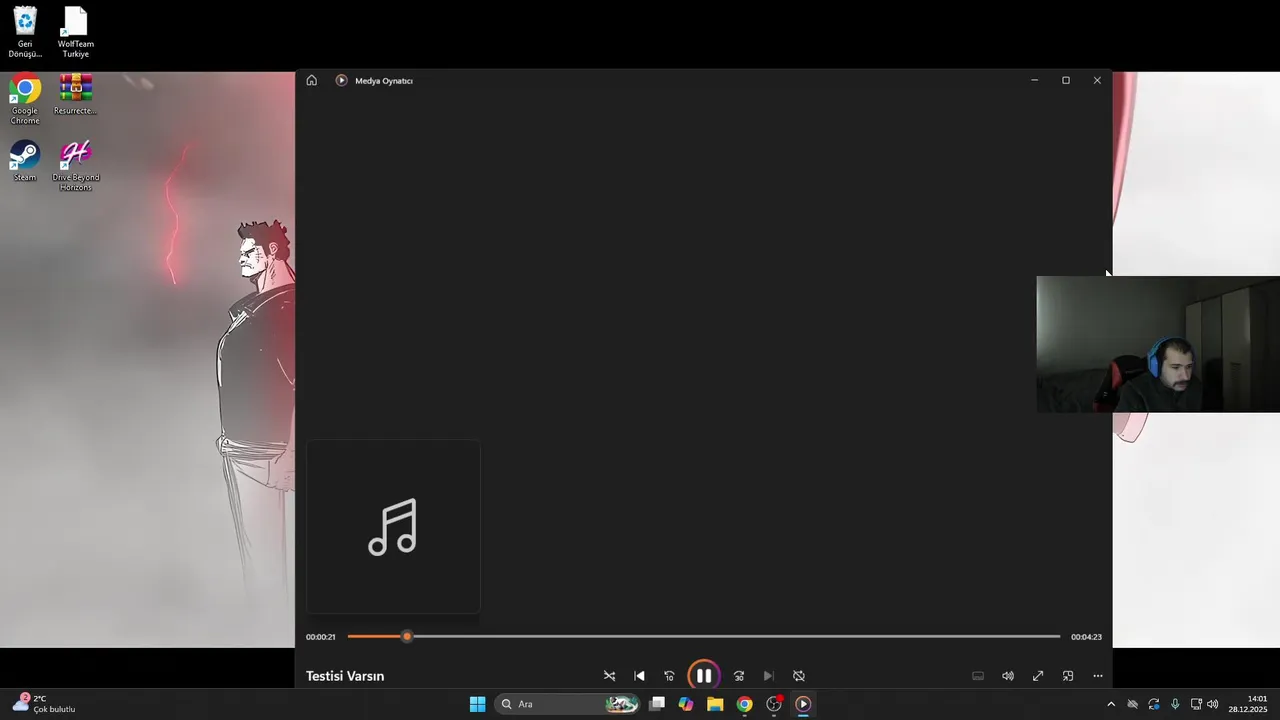
Task: Select Google Chrome desktop shortcut
Action: pyautogui.click(x=25, y=99)
